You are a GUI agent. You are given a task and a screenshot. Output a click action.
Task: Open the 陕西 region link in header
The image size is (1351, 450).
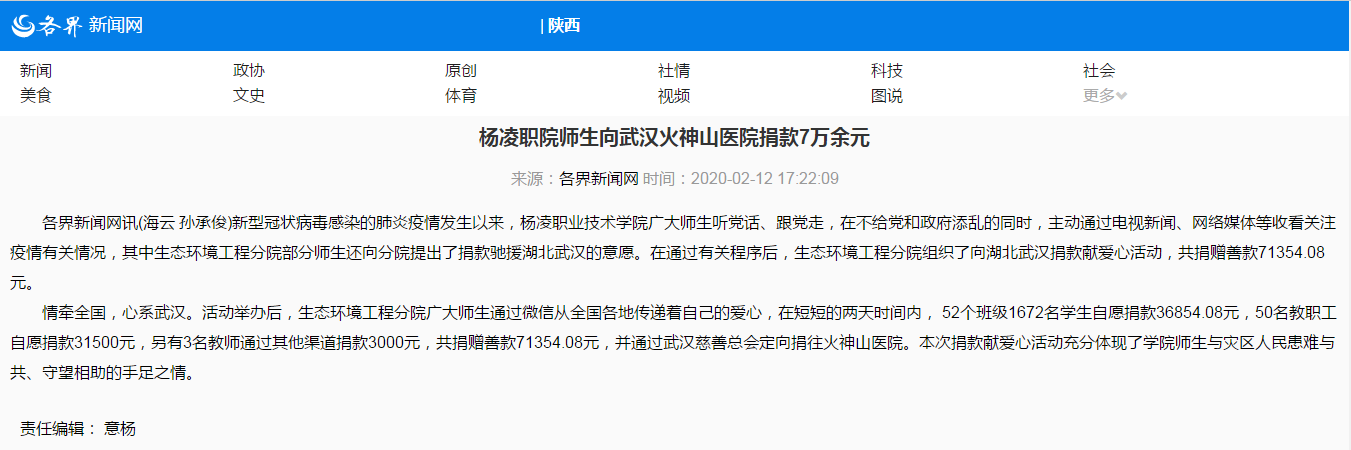coord(564,26)
